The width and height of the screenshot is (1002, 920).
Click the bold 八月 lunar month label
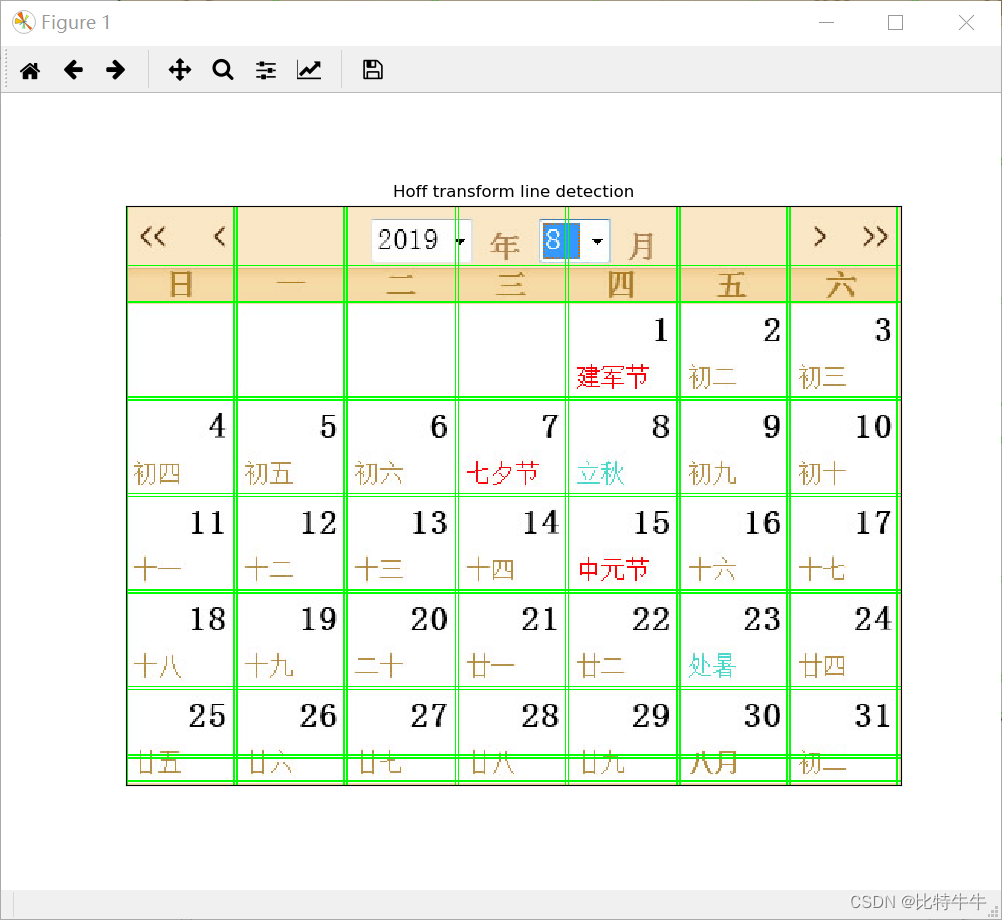[714, 763]
